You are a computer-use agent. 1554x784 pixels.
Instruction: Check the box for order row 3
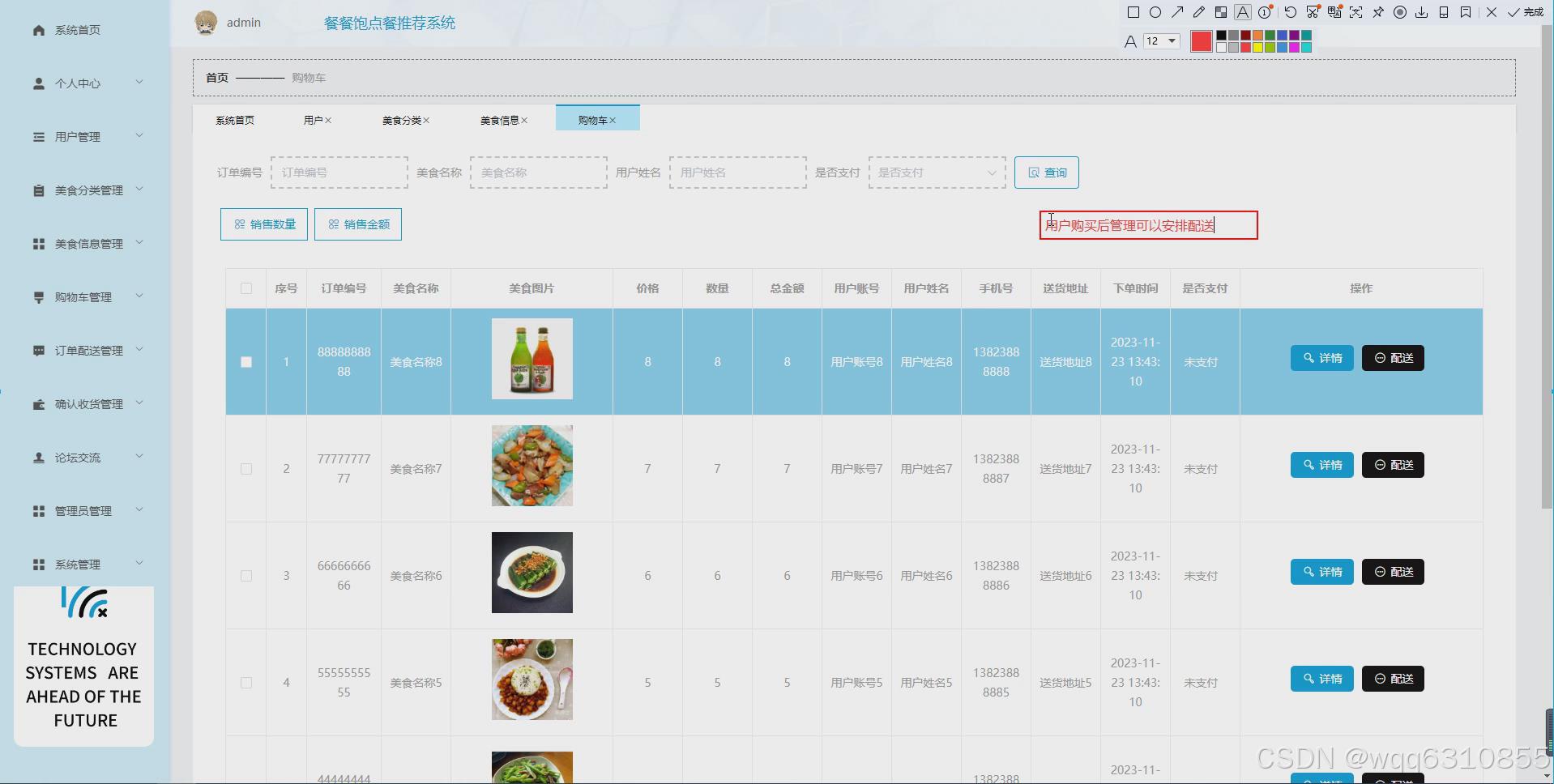click(x=246, y=576)
